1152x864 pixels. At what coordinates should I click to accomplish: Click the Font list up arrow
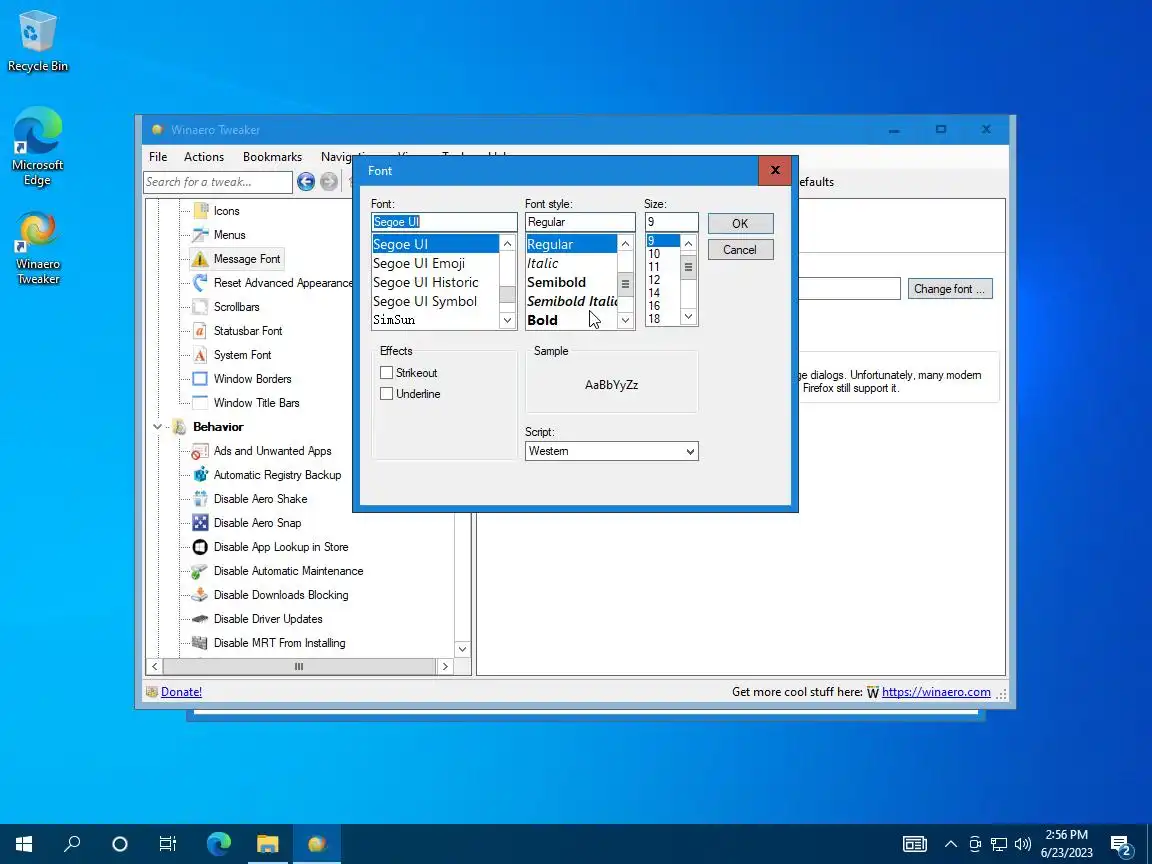pos(508,244)
